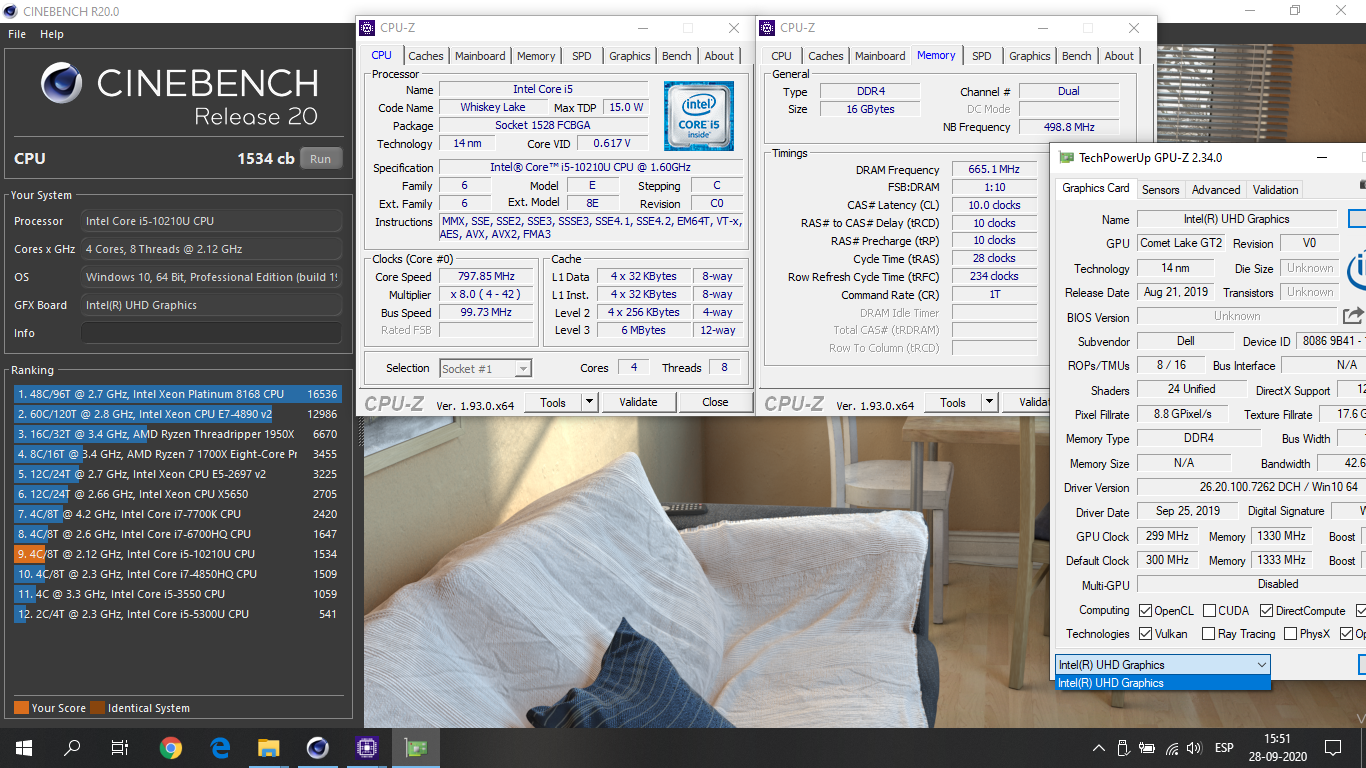
Task: Open taskbar Search
Action: coord(72,747)
